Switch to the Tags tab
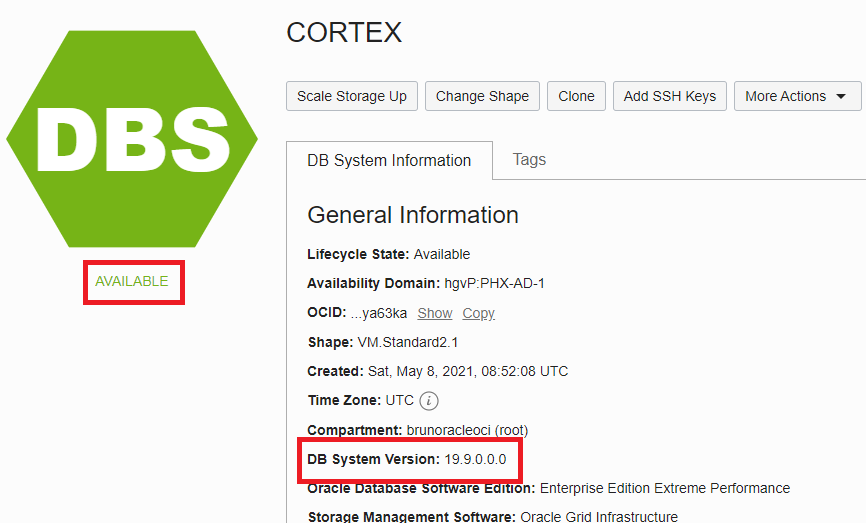The width and height of the screenshot is (866, 523). (x=529, y=160)
